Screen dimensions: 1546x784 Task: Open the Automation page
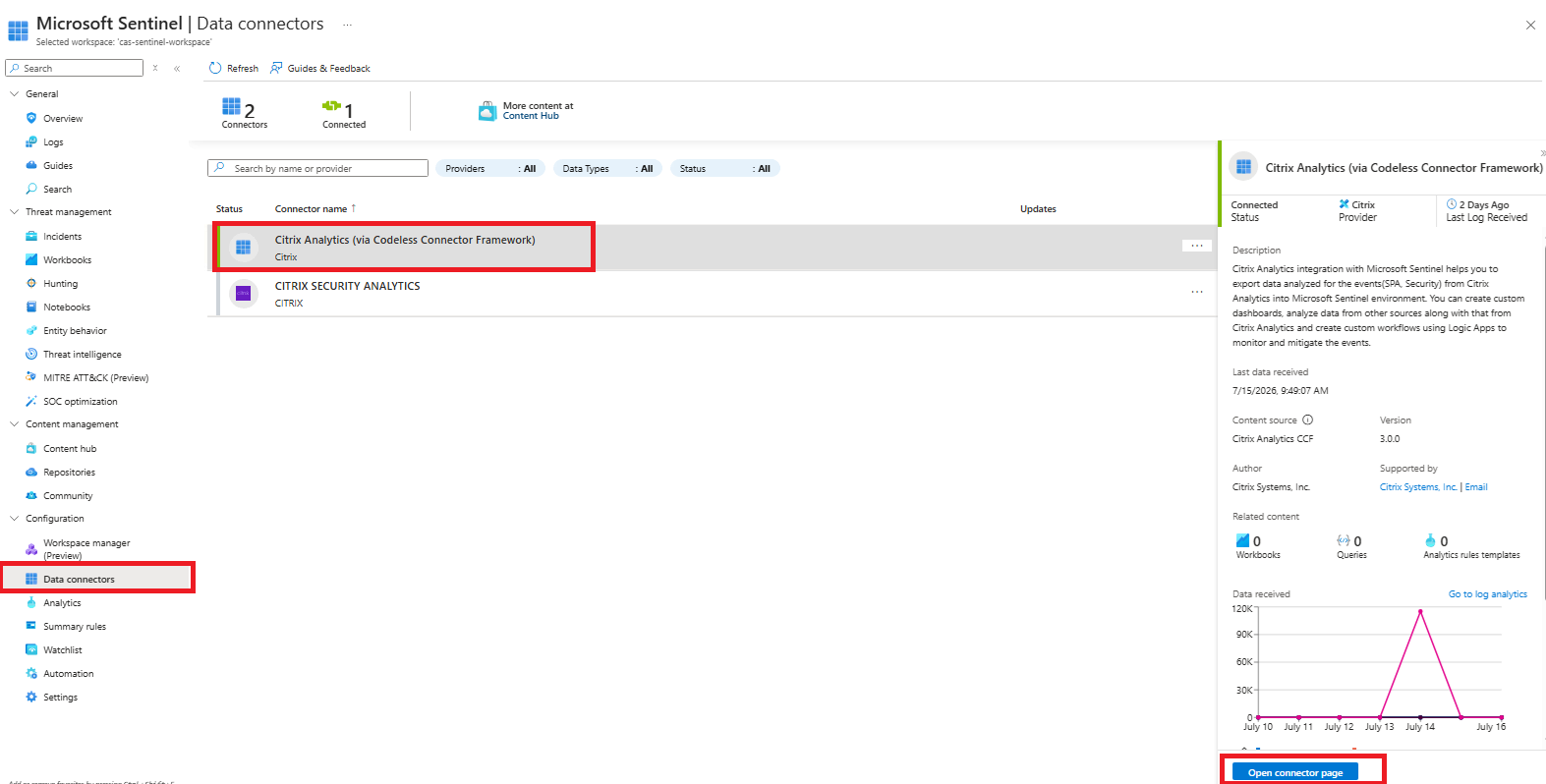(68, 674)
